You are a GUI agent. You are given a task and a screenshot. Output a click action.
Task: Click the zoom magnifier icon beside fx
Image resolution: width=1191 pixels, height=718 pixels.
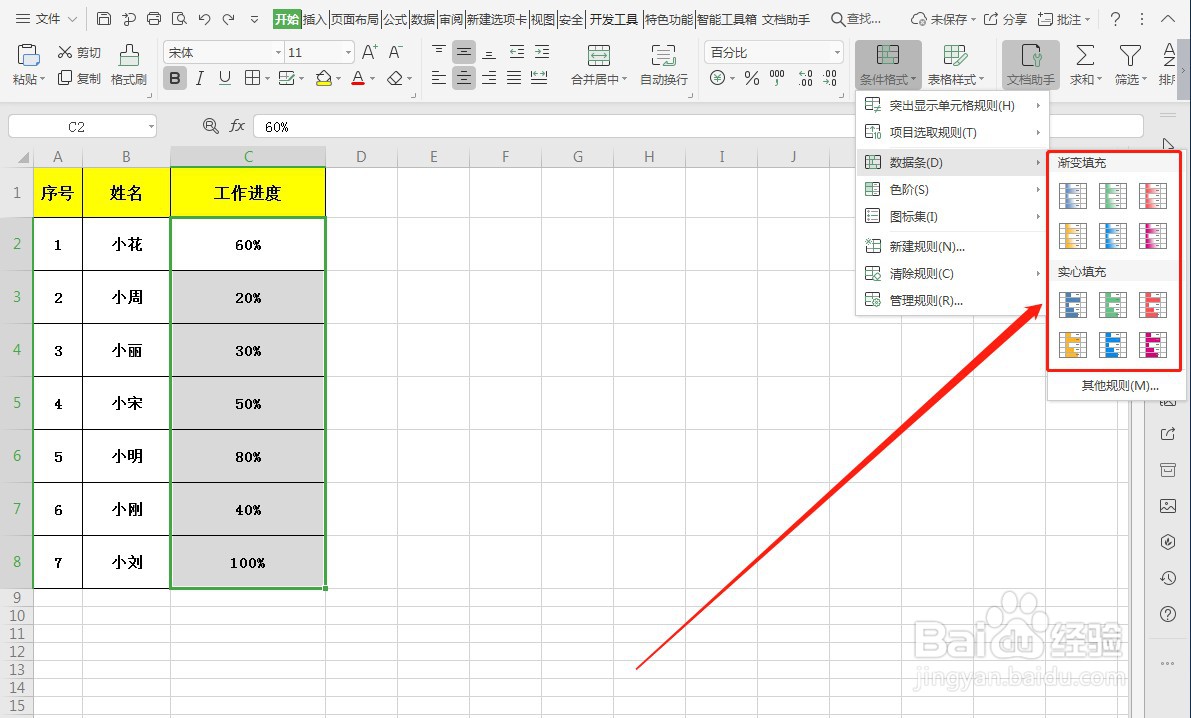[210, 126]
